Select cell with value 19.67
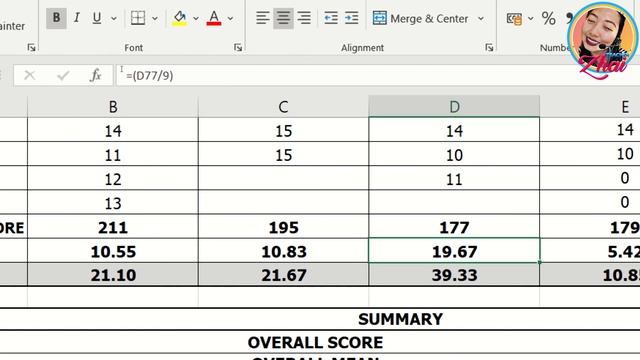640x360 pixels. pyautogui.click(x=454, y=251)
